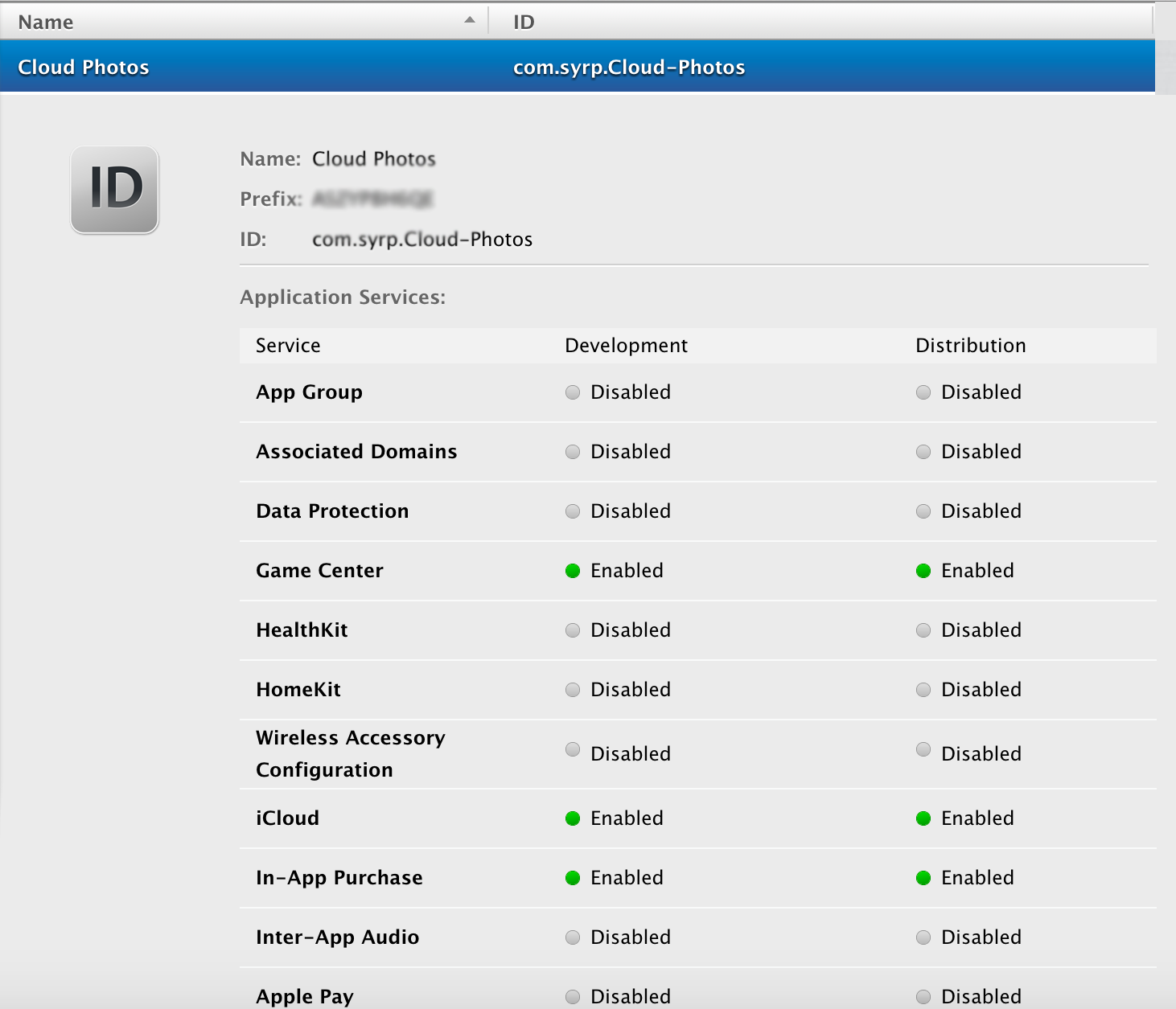Click the App Group service name
Screen dimensions: 1176x1009
(309, 392)
